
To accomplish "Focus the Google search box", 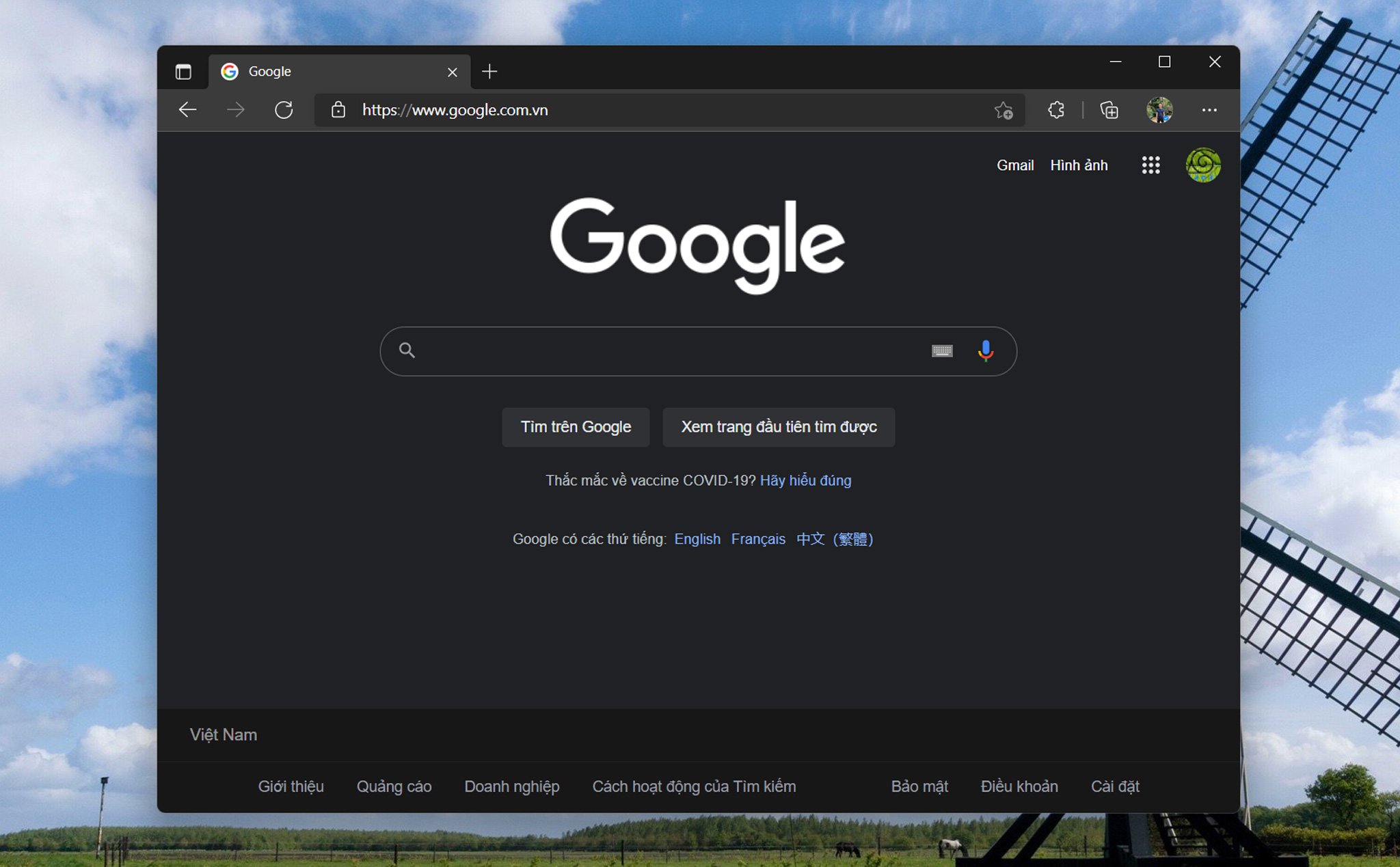I will point(698,351).
